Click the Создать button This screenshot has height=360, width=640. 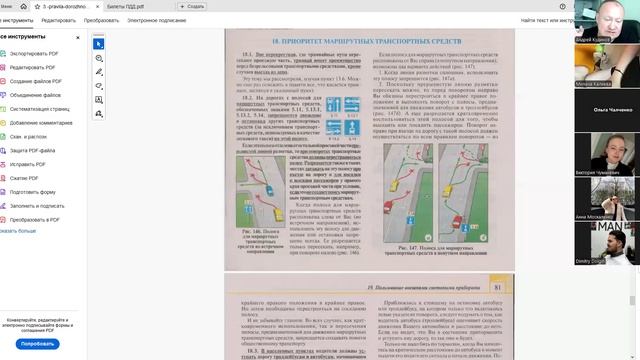pos(192,7)
